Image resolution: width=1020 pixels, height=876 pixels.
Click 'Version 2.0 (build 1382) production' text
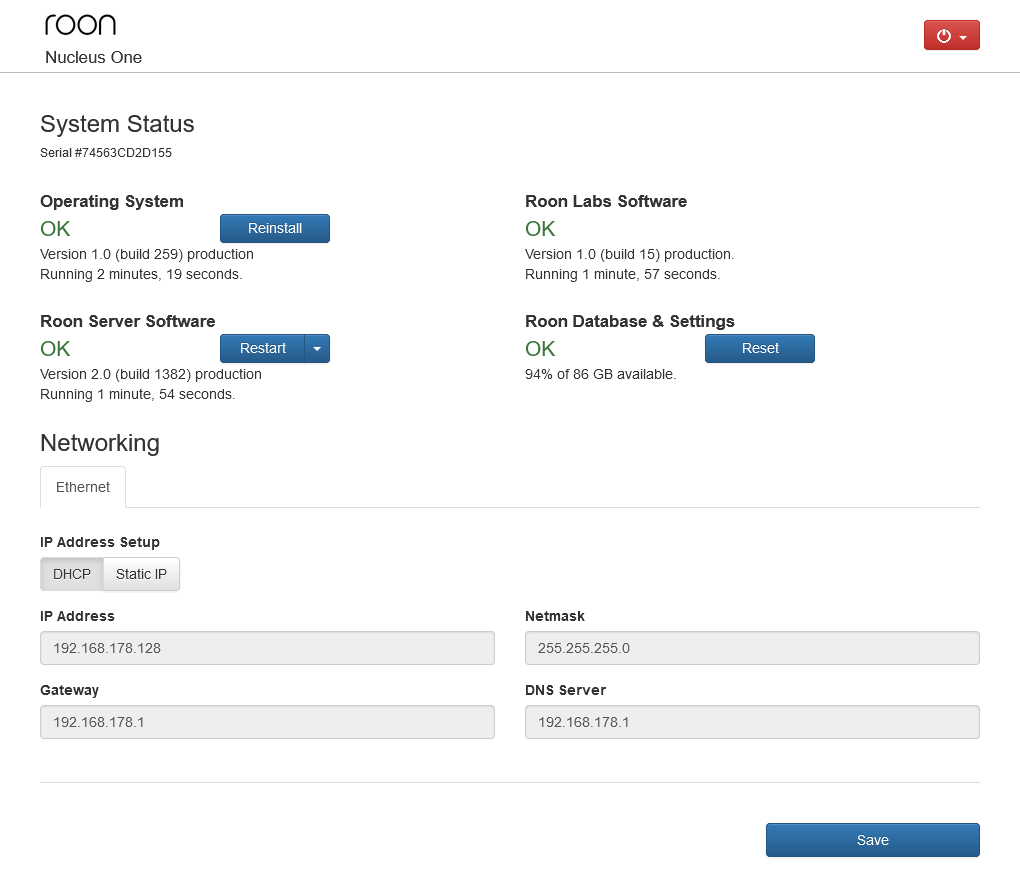tap(151, 375)
